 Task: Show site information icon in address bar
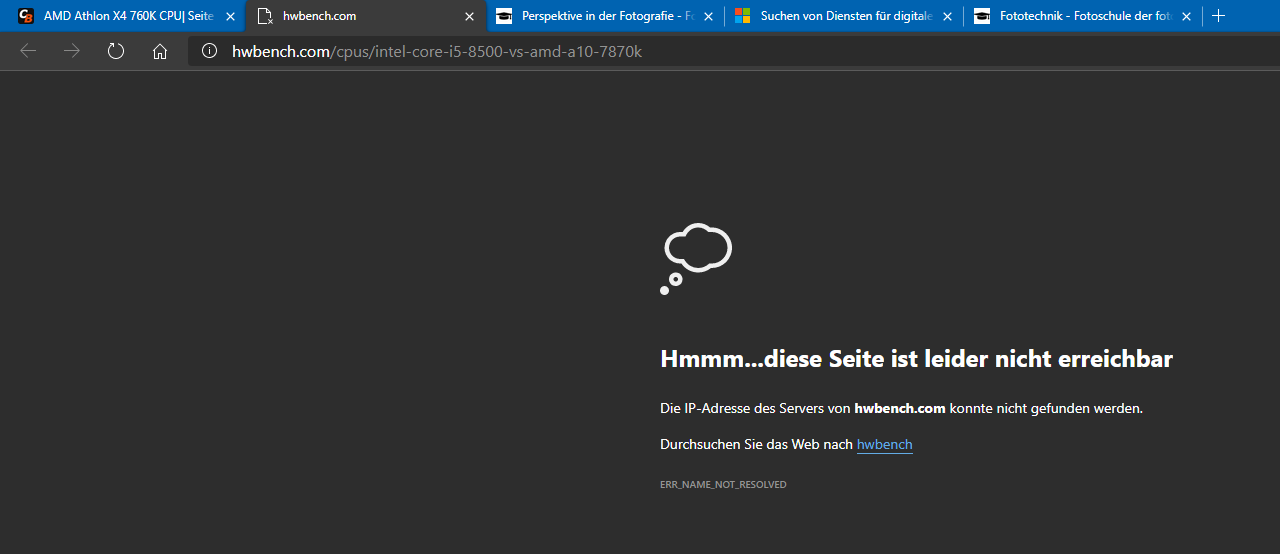coord(209,51)
